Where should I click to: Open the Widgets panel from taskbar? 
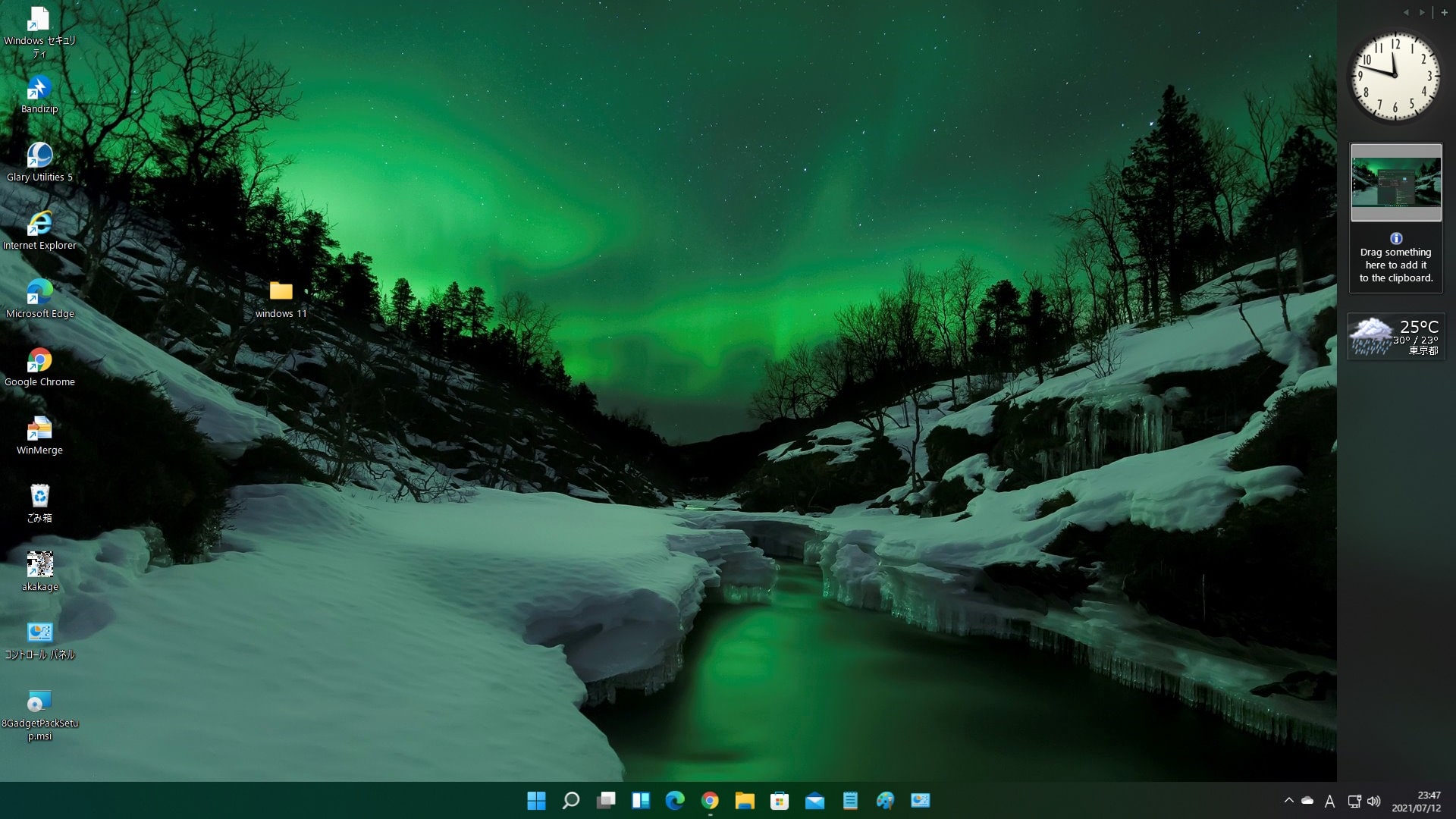point(641,800)
